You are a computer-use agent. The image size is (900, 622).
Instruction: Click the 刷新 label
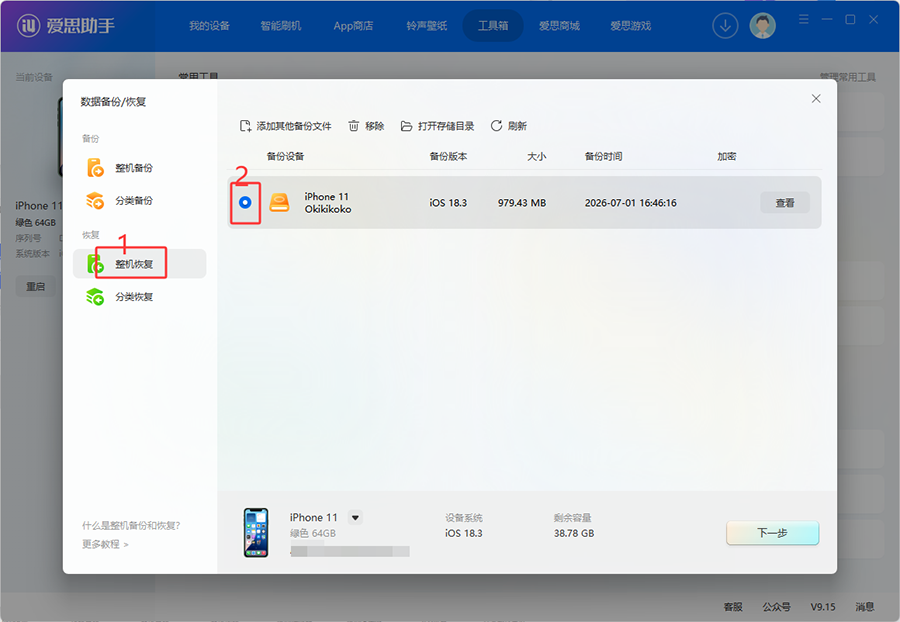pyautogui.click(x=517, y=126)
